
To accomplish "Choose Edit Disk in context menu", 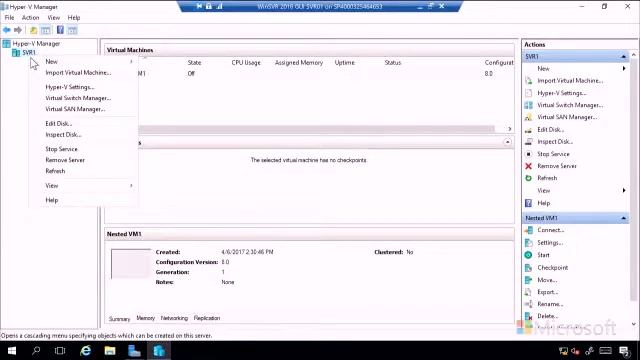I will [84, 123].
